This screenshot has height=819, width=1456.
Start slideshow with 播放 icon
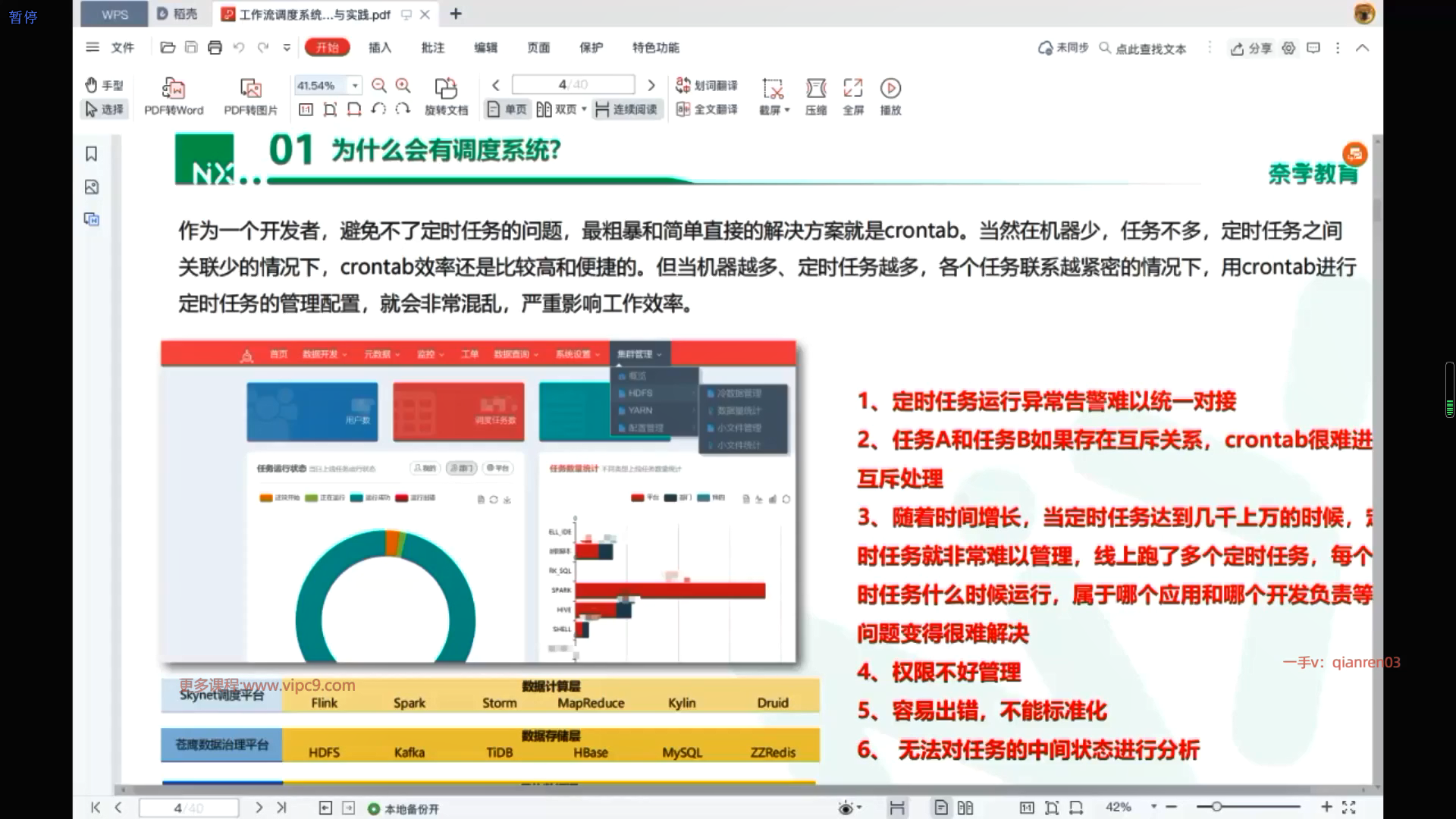(890, 89)
